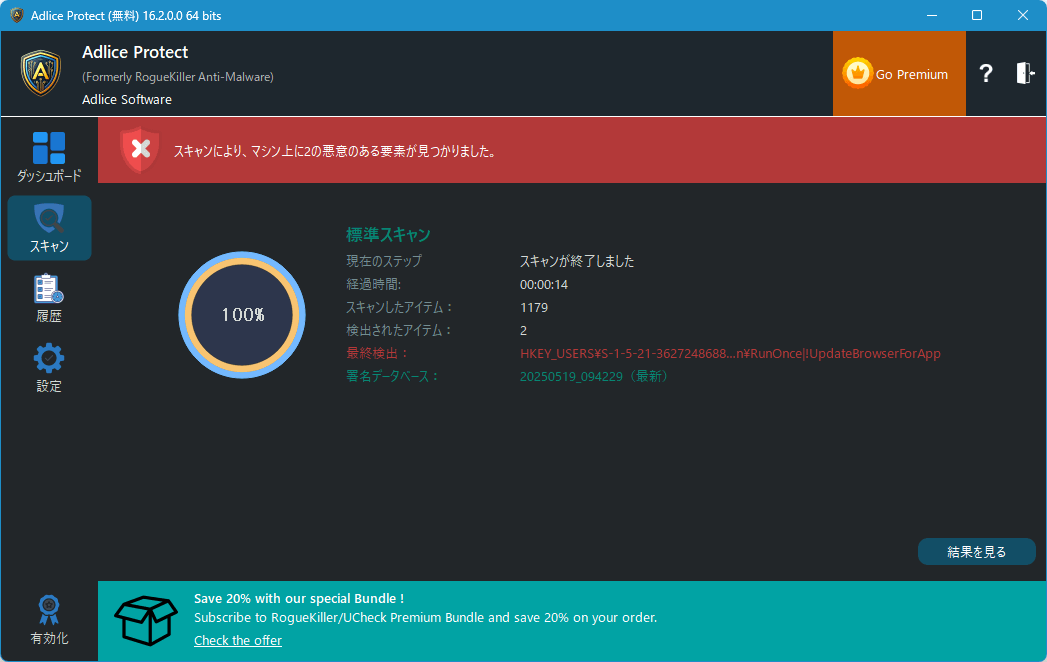
Task: Click the Adlice Protect shield logo
Action: 41,73
